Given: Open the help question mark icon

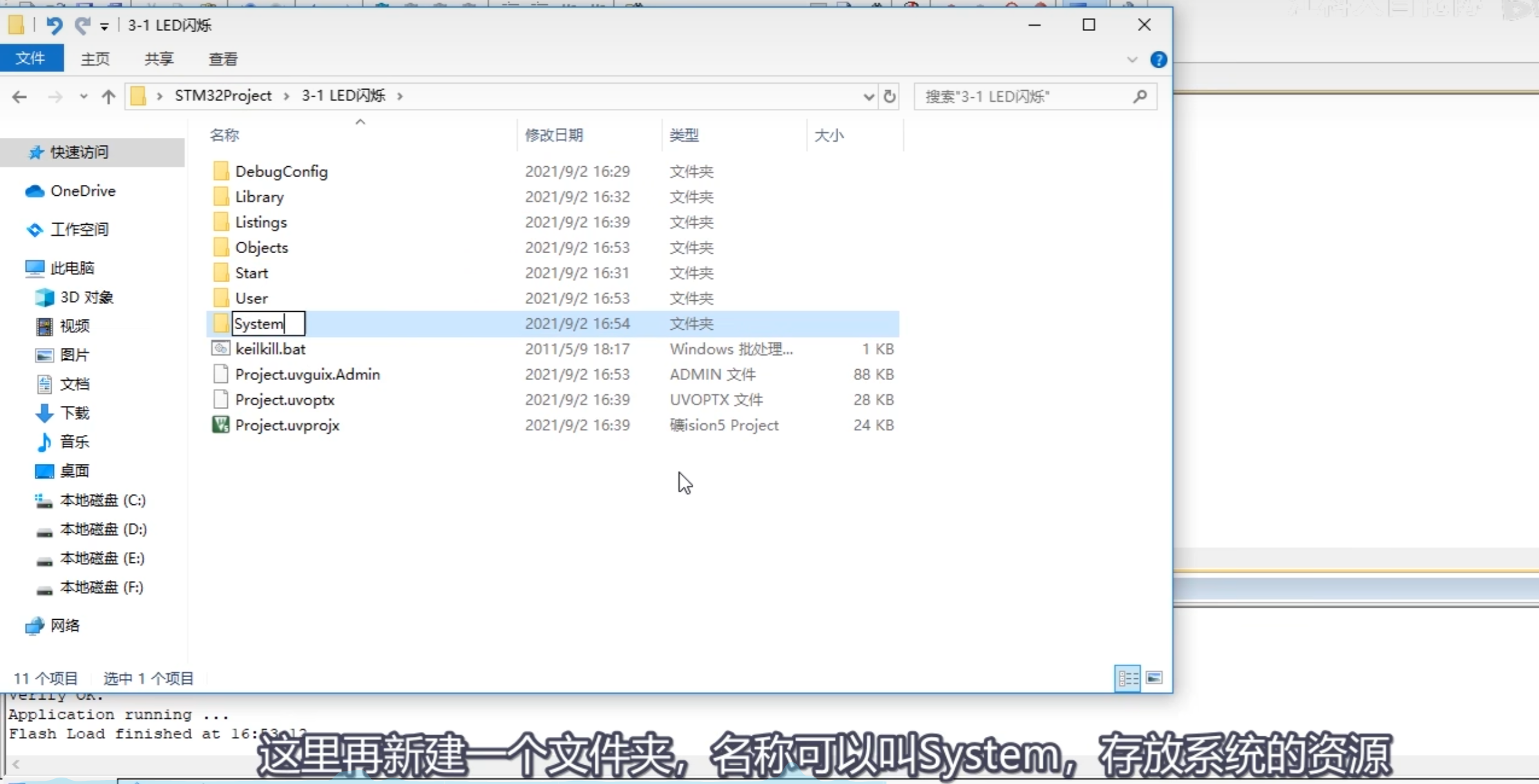Looking at the screenshot, I should 1158,60.
